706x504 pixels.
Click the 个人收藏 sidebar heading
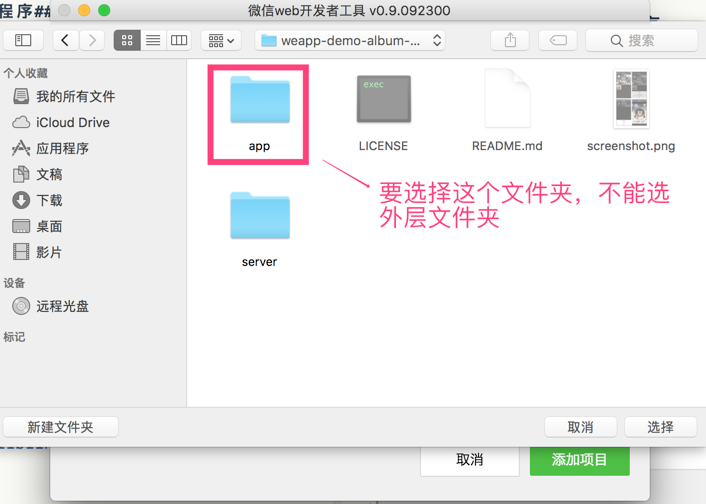tap(26, 73)
